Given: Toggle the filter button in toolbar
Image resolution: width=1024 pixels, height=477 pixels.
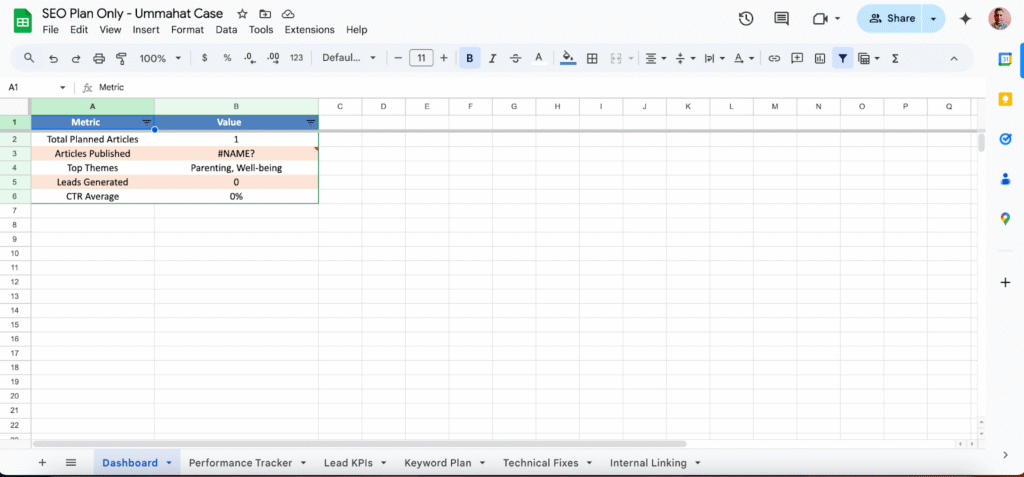Looking at the screenshot, I should pos(843,58).
